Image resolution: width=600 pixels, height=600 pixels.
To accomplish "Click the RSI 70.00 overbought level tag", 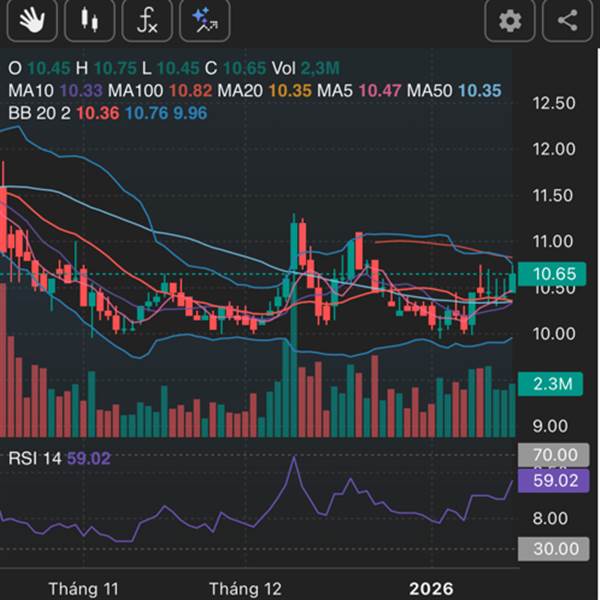I will point(553,455).
